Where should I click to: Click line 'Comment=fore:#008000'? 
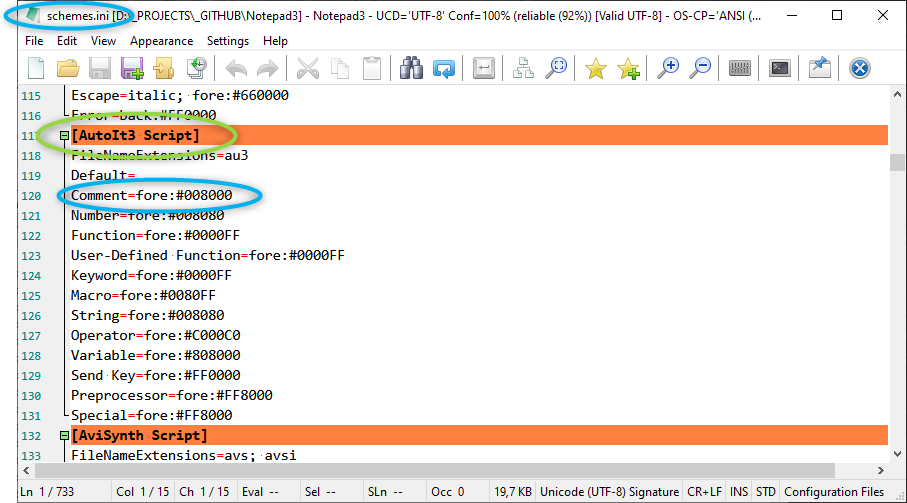pyautogui.click(x=152, y=195)
